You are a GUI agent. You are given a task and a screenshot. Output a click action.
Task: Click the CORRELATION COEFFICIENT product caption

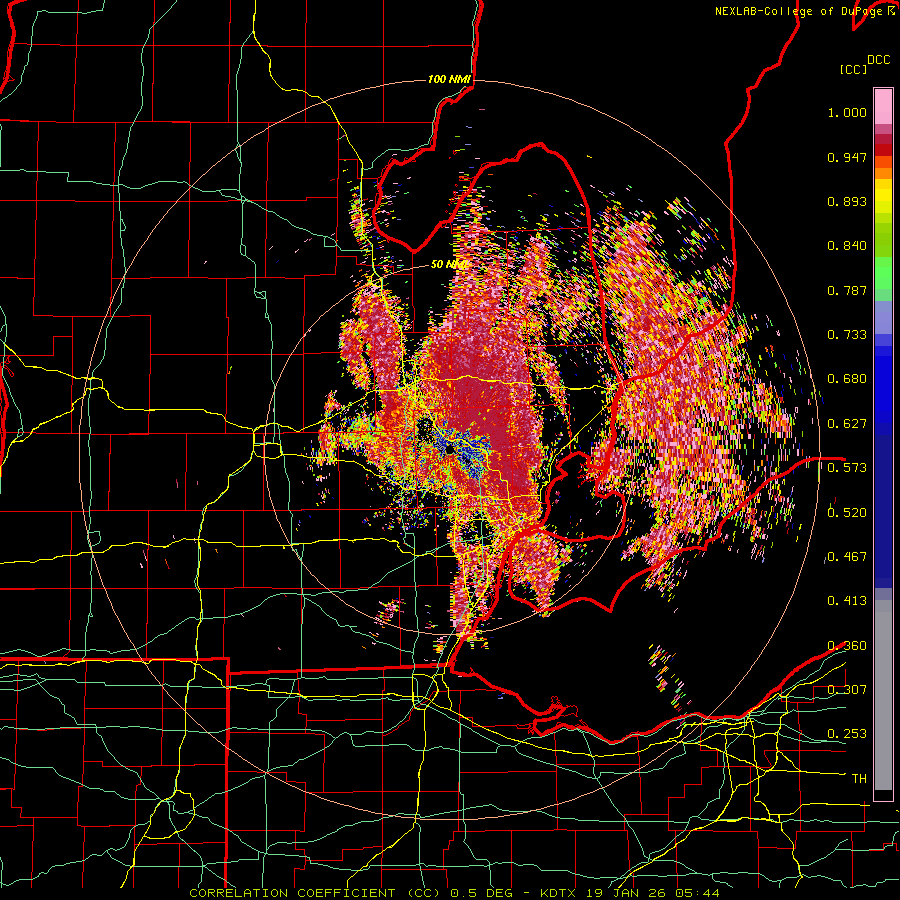(x=315, y=893)
